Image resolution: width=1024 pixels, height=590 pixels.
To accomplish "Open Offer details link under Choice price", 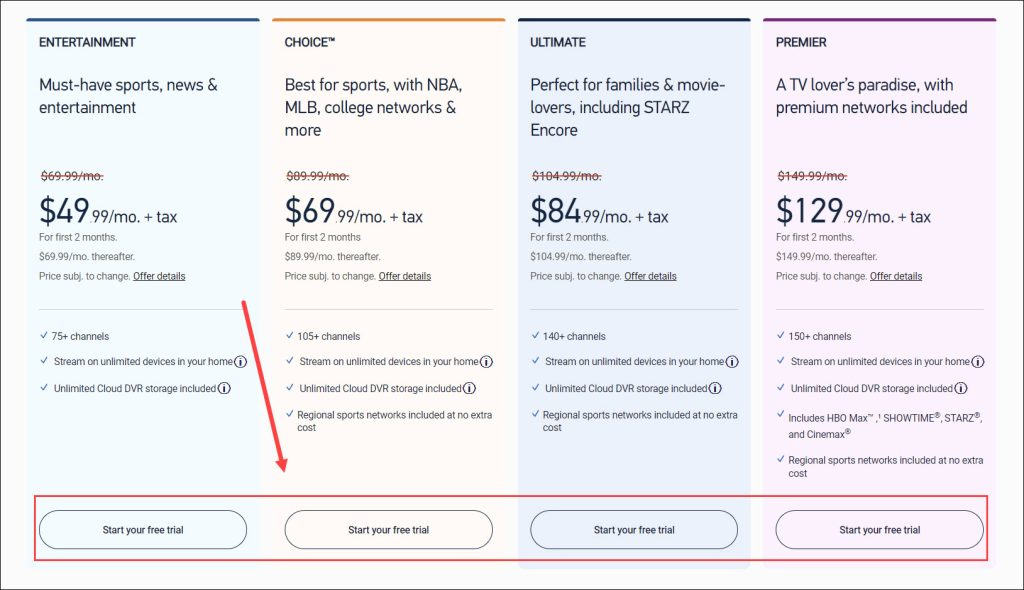I will pos(405,276).
